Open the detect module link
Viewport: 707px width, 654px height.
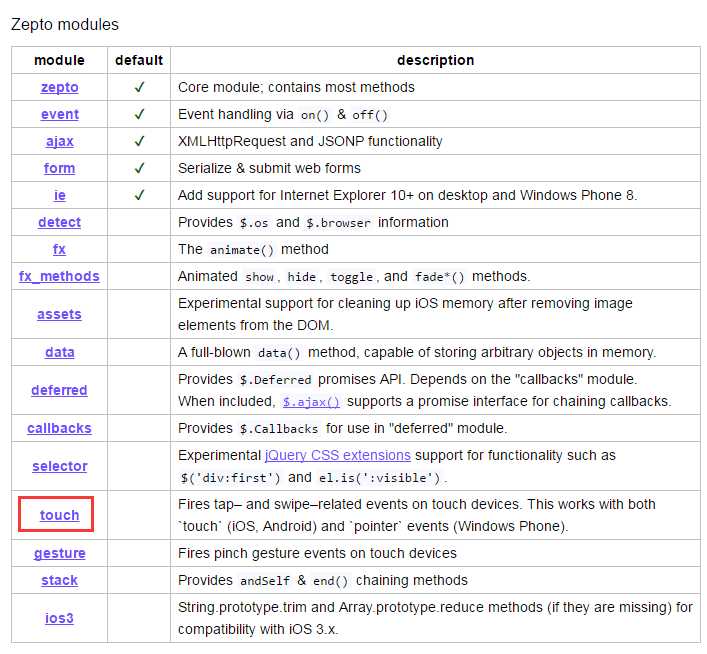point(60,222)
